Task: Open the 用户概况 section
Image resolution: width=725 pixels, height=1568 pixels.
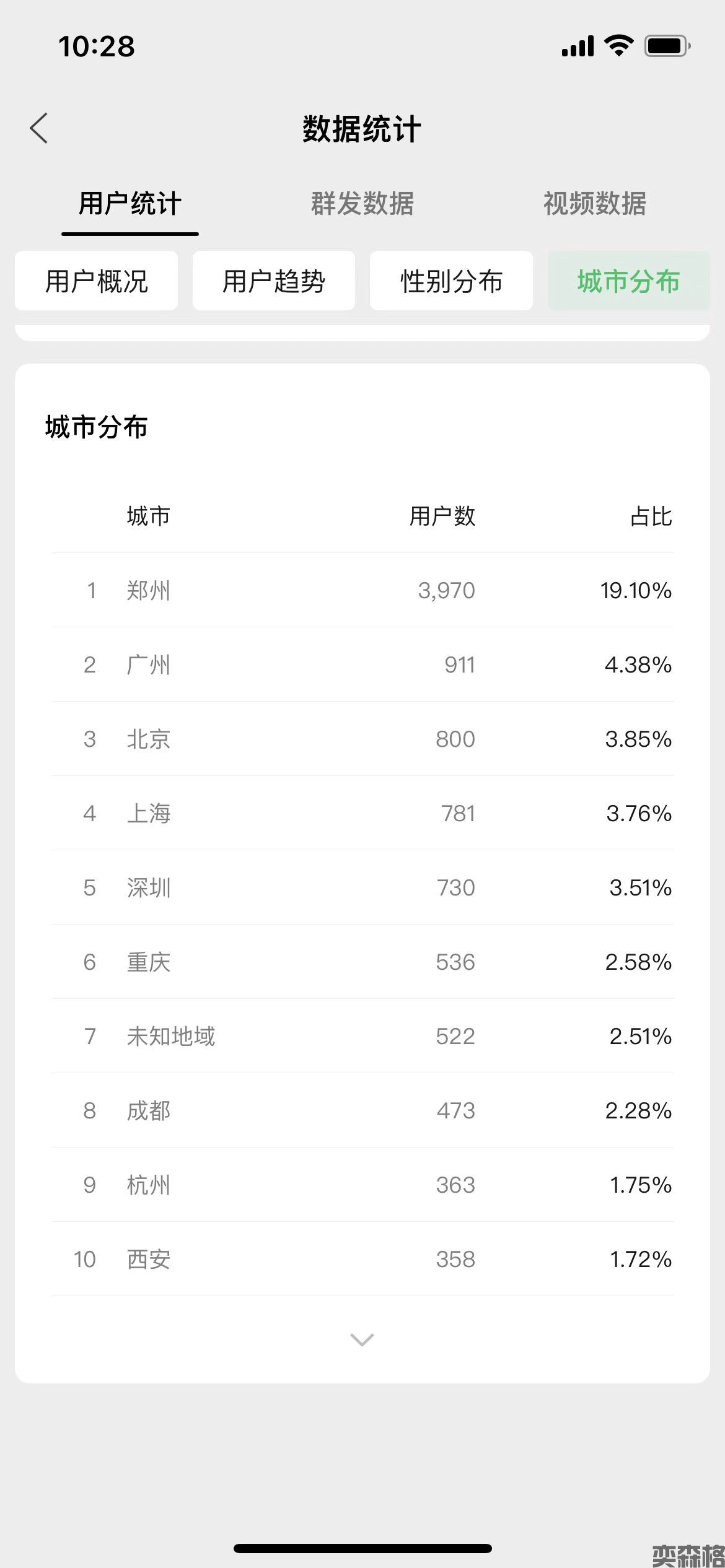Action: pyautogui.click(x=96, y=281)
